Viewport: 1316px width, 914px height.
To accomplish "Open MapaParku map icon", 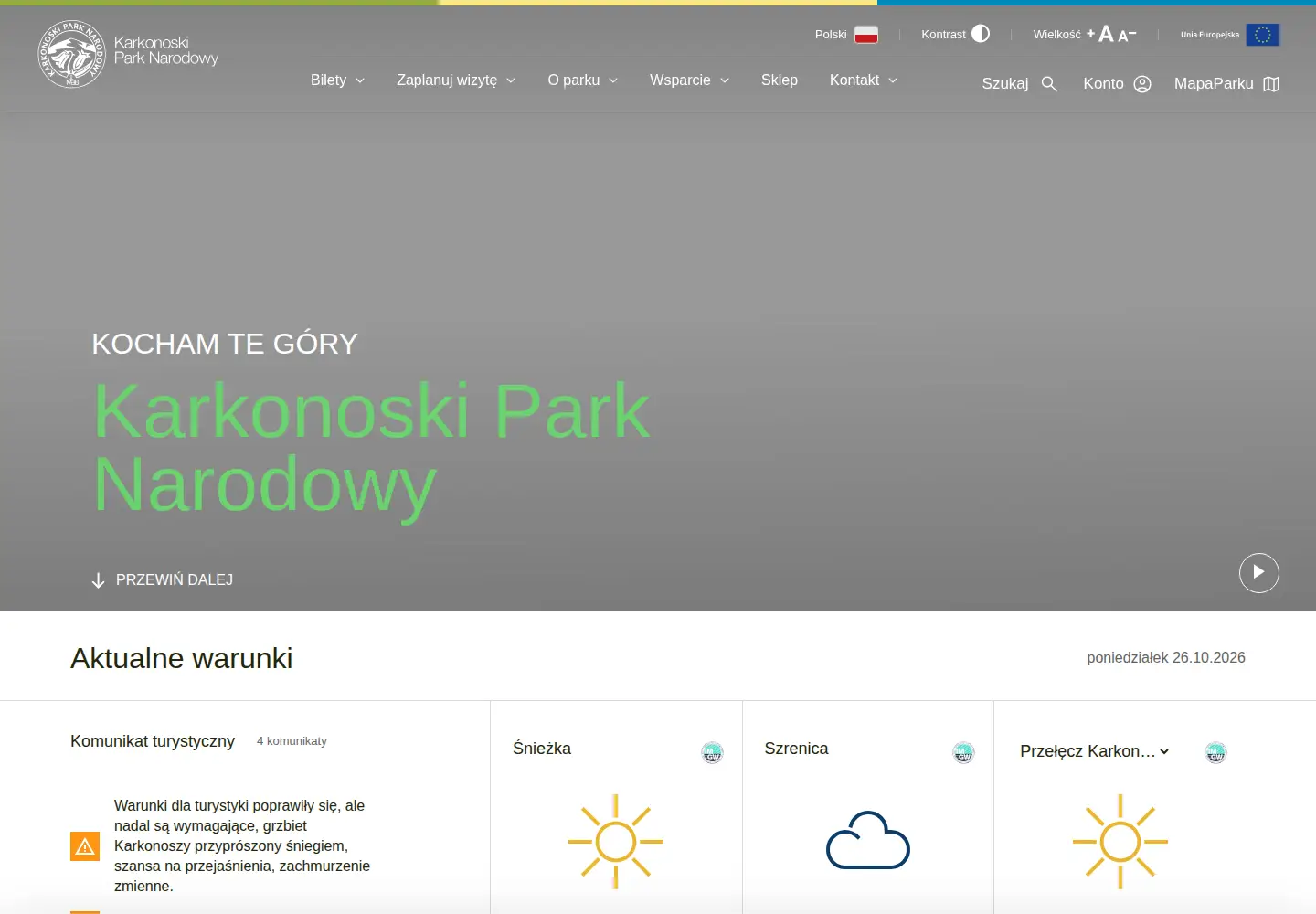I will click(x=1271, y=84).
